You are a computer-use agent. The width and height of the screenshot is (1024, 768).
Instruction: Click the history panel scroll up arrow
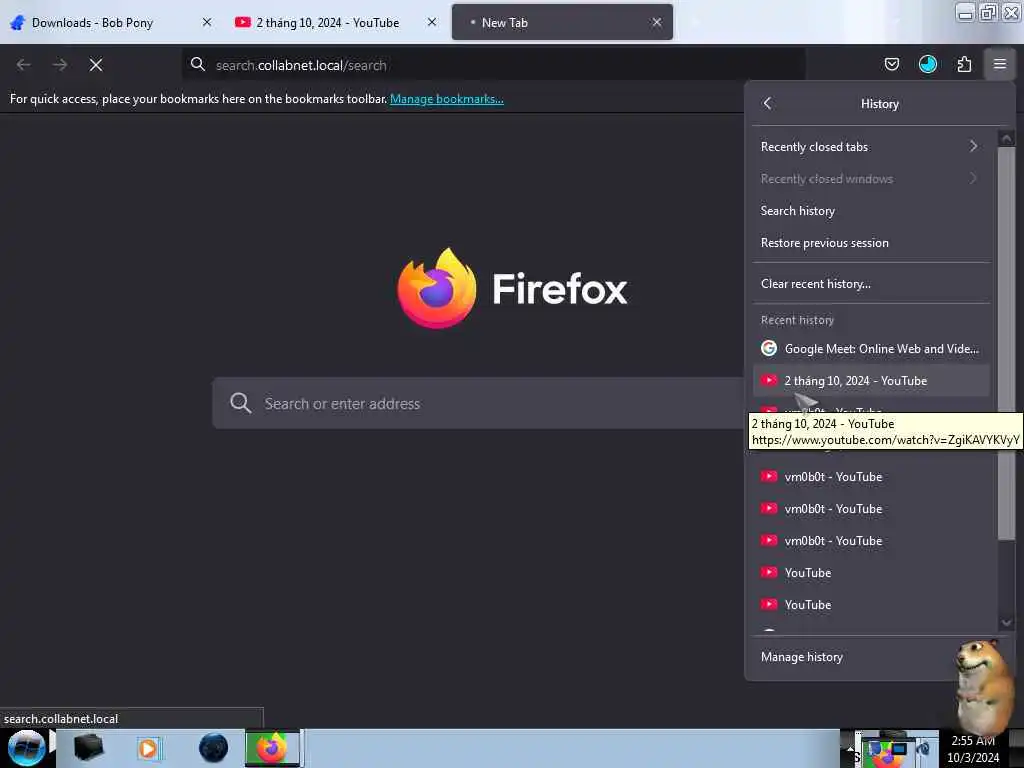[1006, 138]
